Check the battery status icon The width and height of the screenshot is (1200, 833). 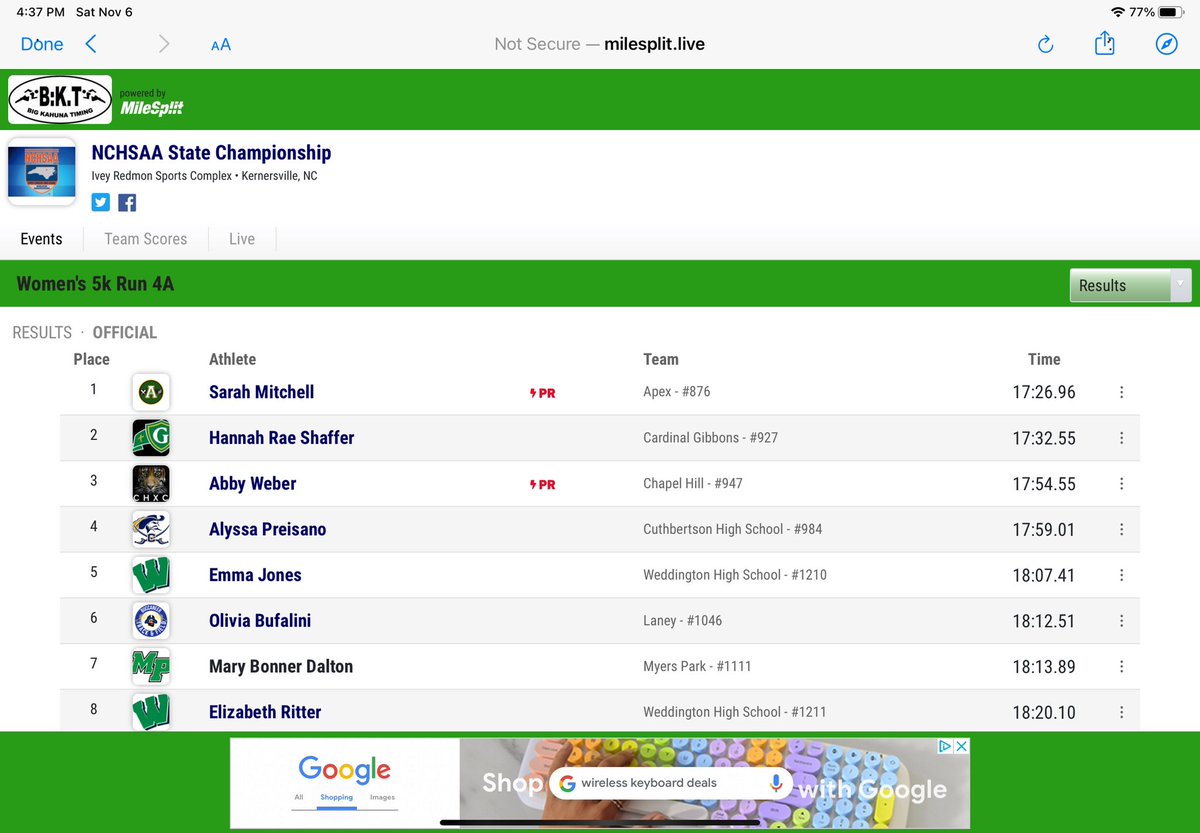[1172, 12]
